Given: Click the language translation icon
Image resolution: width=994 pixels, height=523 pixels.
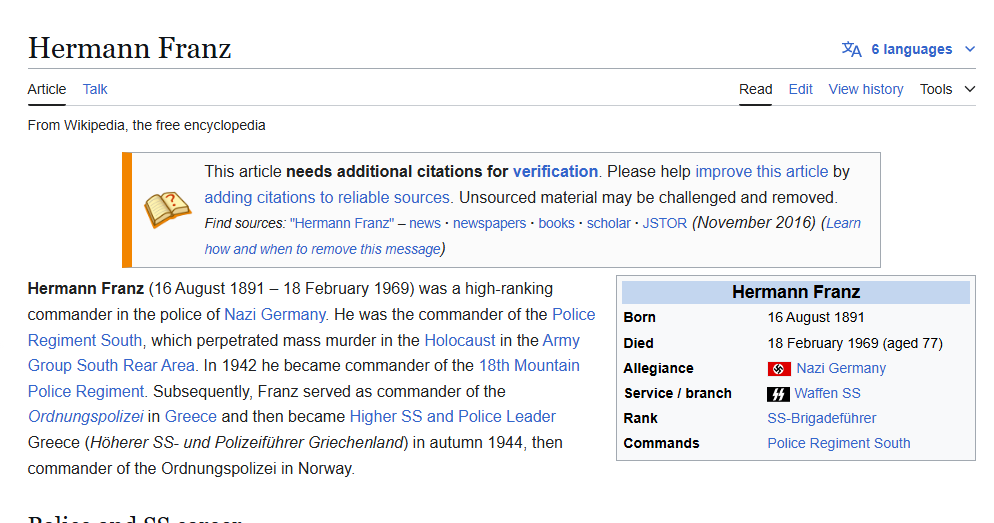Looking at the screenshot, I should (851, 49).
